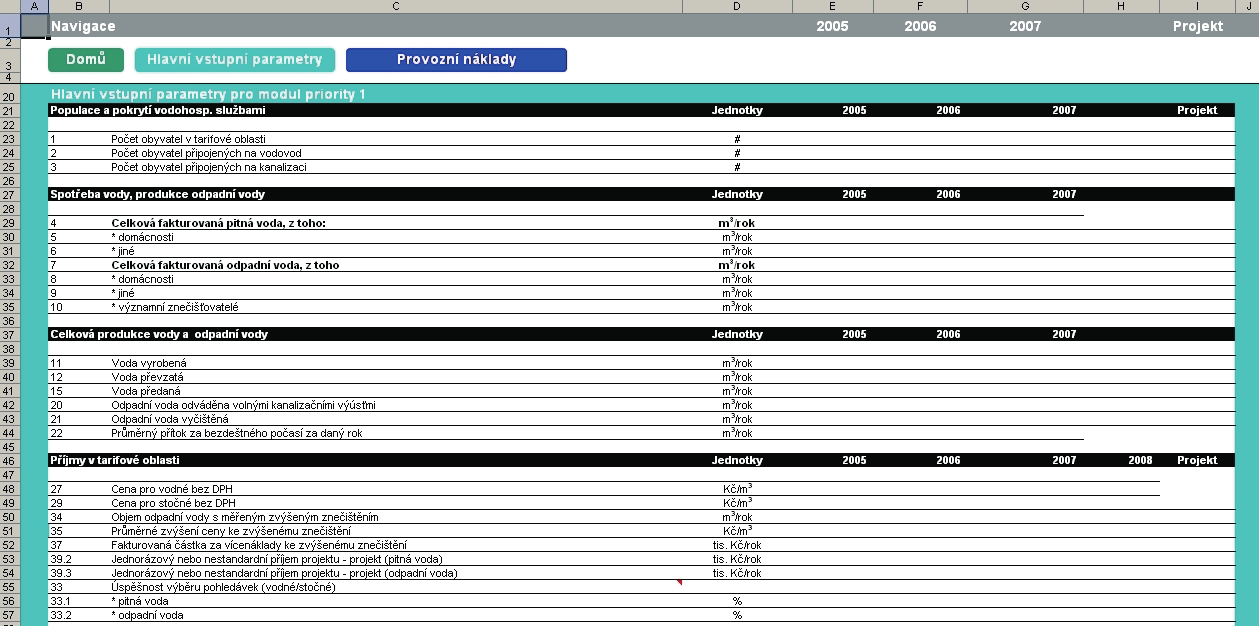Select row header 57

click(x=10, y=615)
